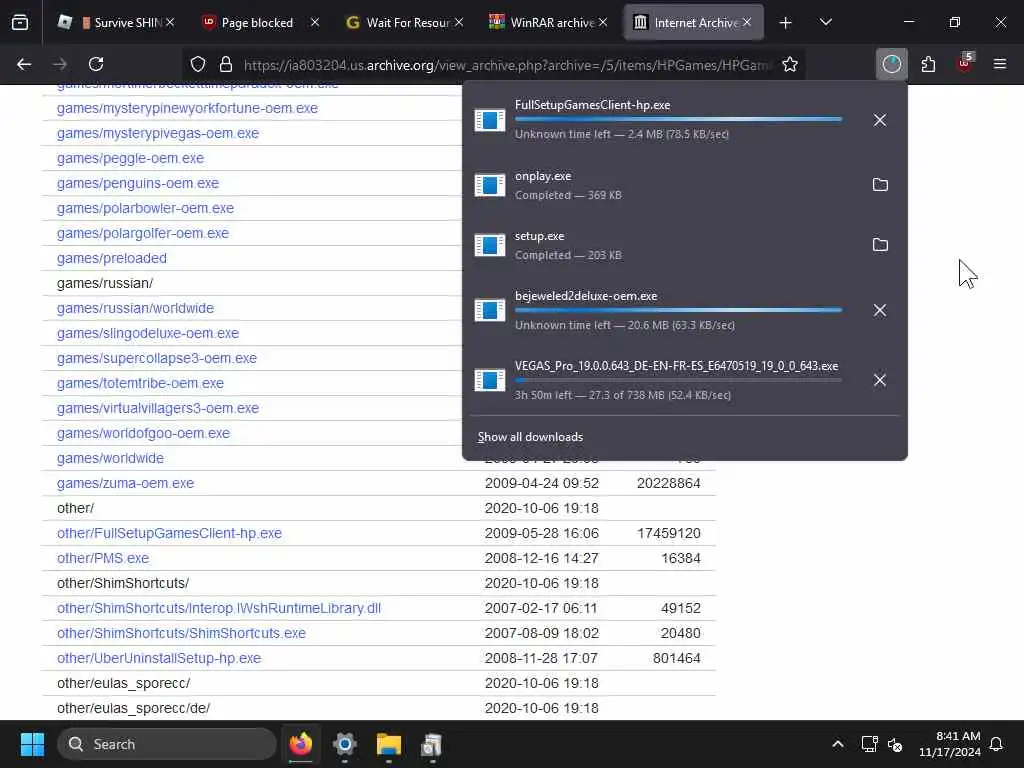Open the Firefox View icon

(x=20, y=22)
